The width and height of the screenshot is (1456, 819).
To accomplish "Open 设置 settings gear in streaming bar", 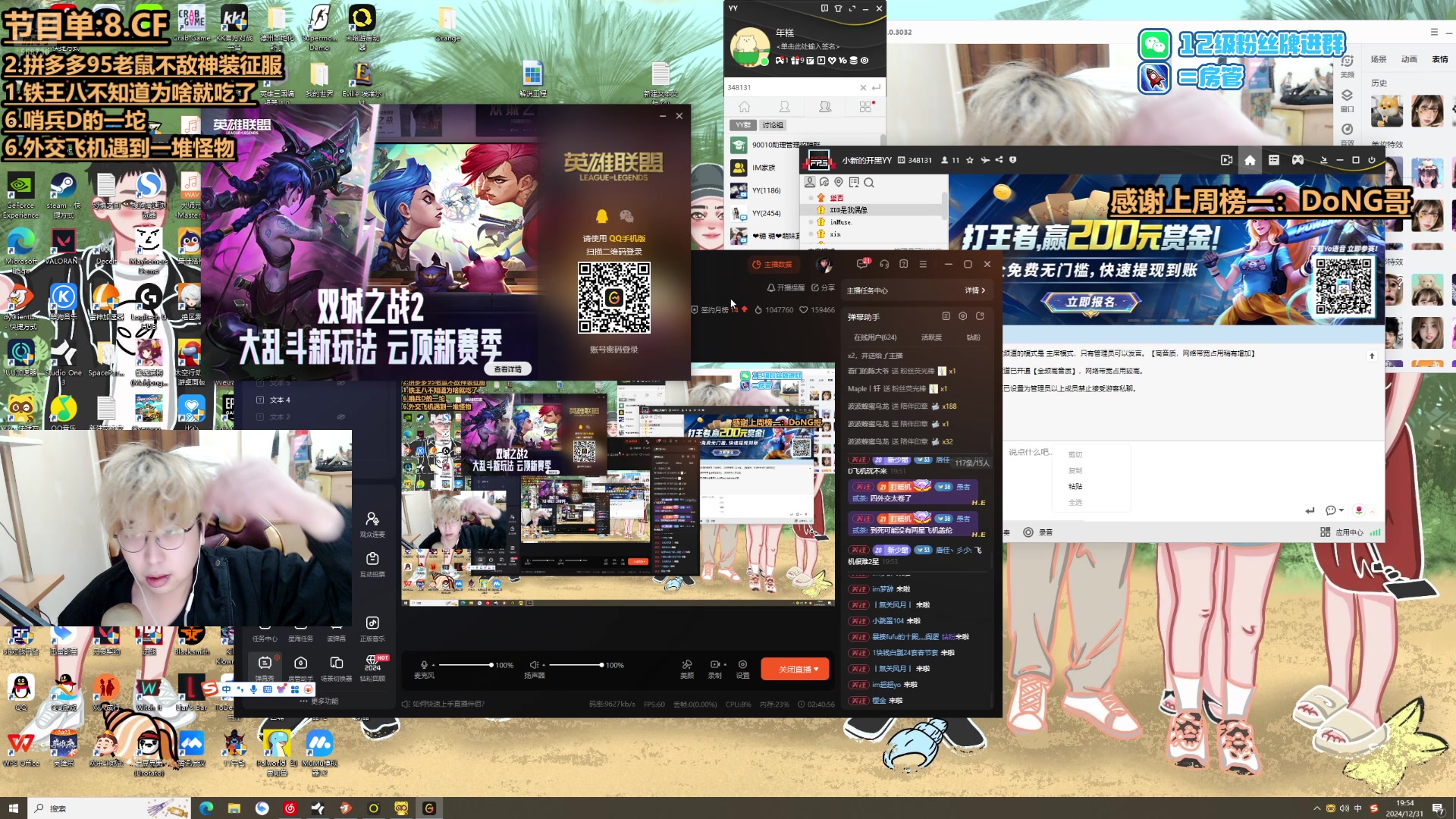I will (x=742, y=664).
